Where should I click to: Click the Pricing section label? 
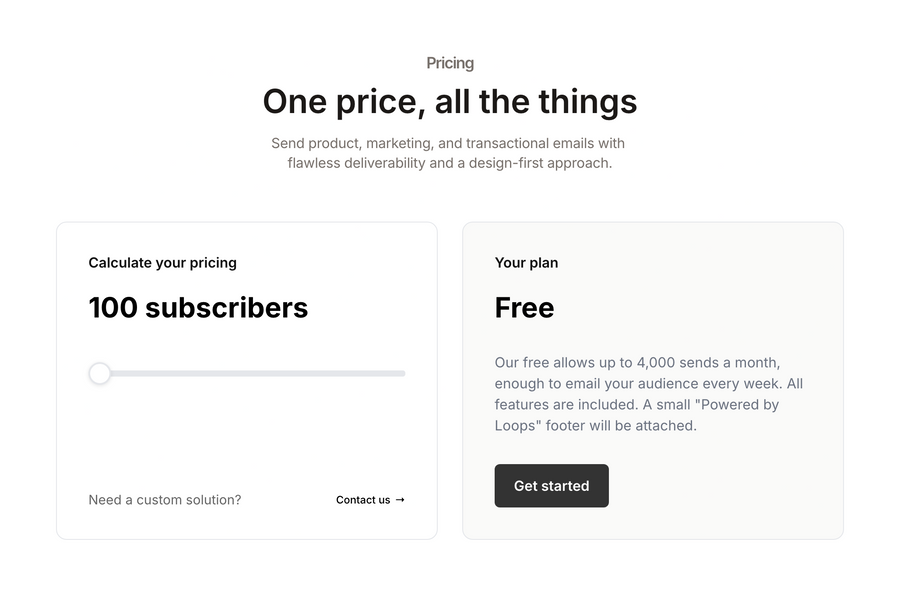pos(449,62)
